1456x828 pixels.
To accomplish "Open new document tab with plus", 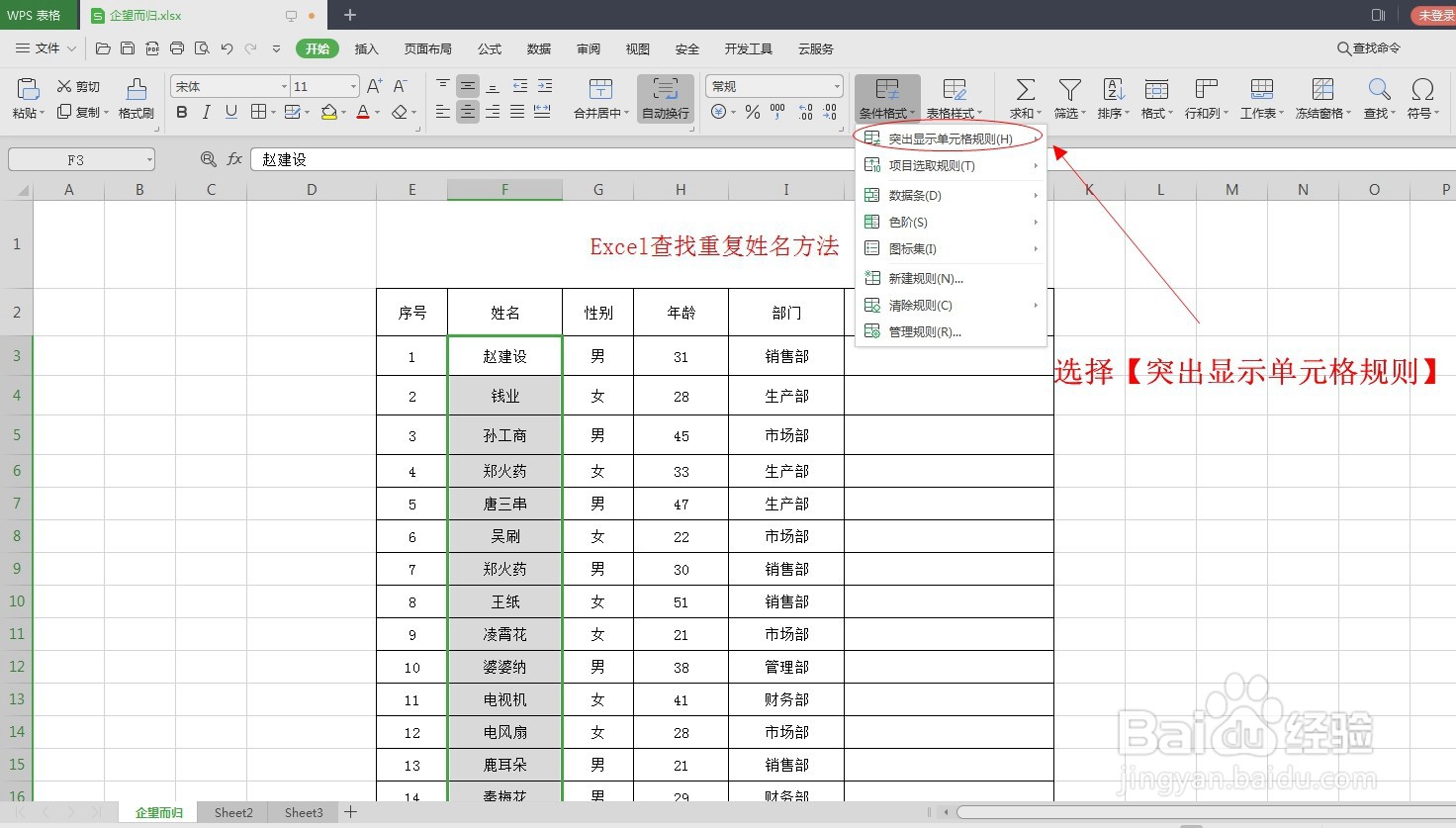I will click(x=350, y=15).
